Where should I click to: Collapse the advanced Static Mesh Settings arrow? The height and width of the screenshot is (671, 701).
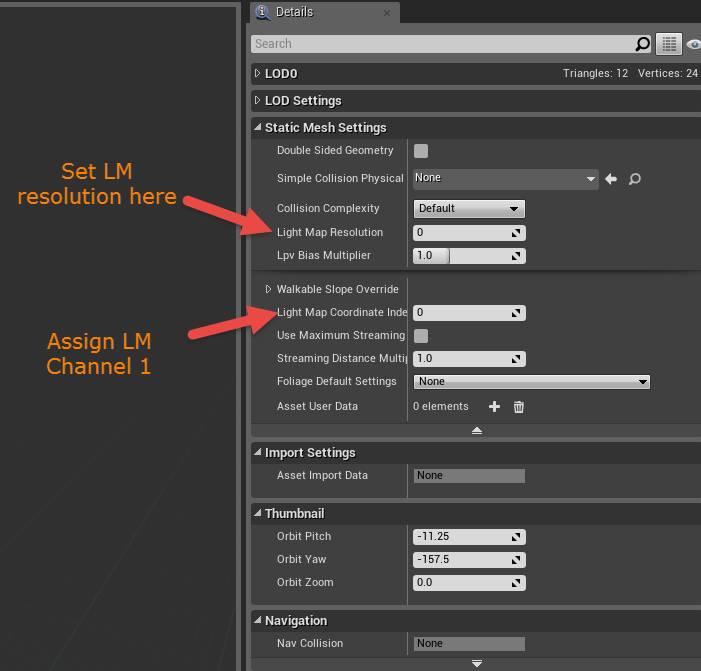tap(476, 430)
